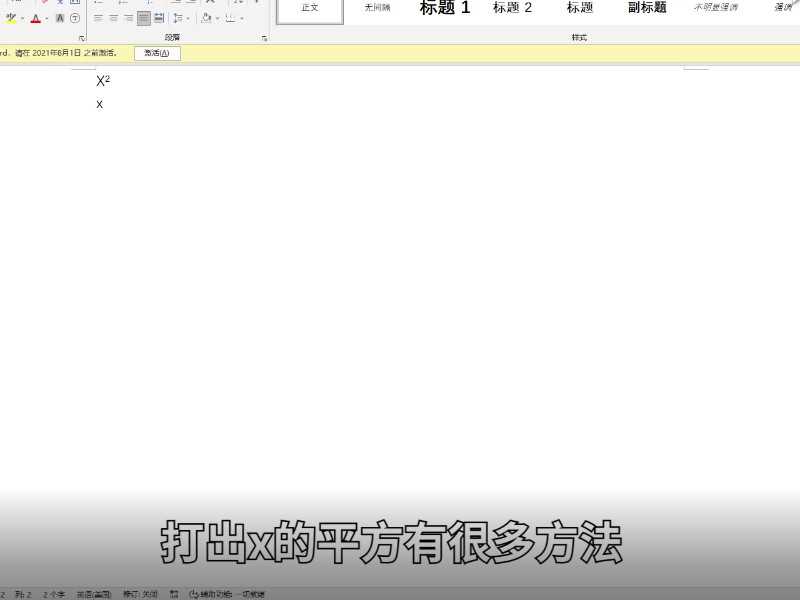The height and width of the screenshot is (600, 800).
Task: Expand the Shading dropdown arrow
Action: [216, 17]
